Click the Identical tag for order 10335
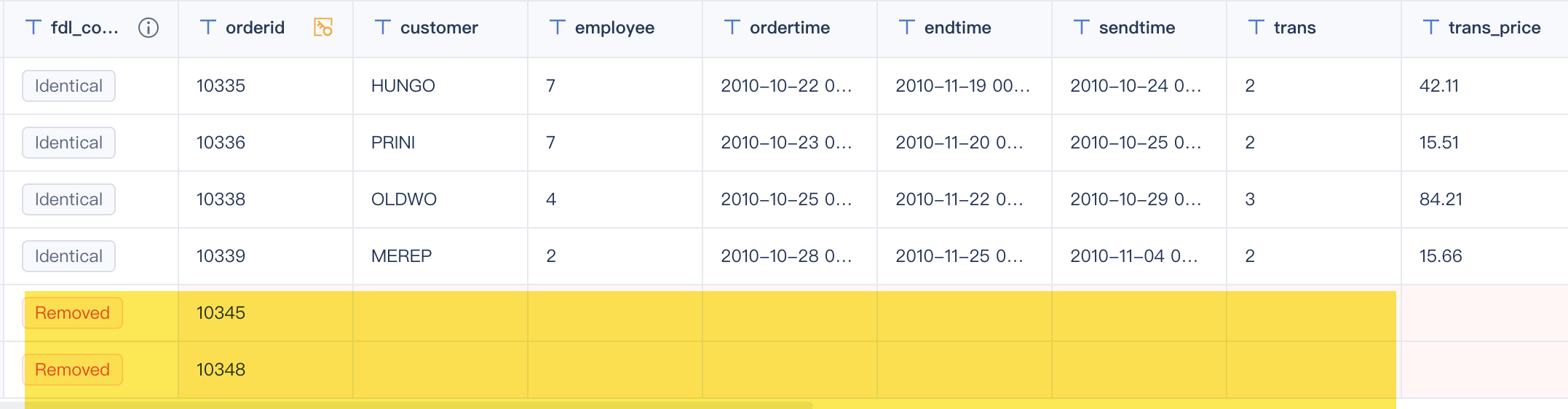 tap(68, 86)
